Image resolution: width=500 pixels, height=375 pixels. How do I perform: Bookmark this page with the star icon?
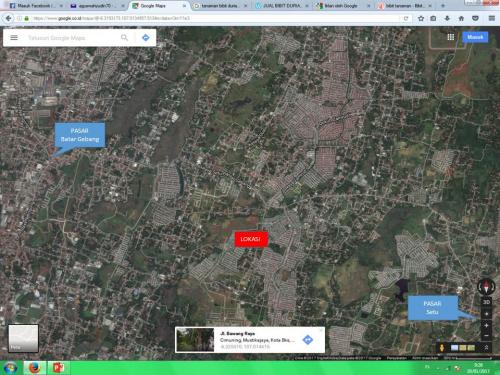tap(421, 18)
